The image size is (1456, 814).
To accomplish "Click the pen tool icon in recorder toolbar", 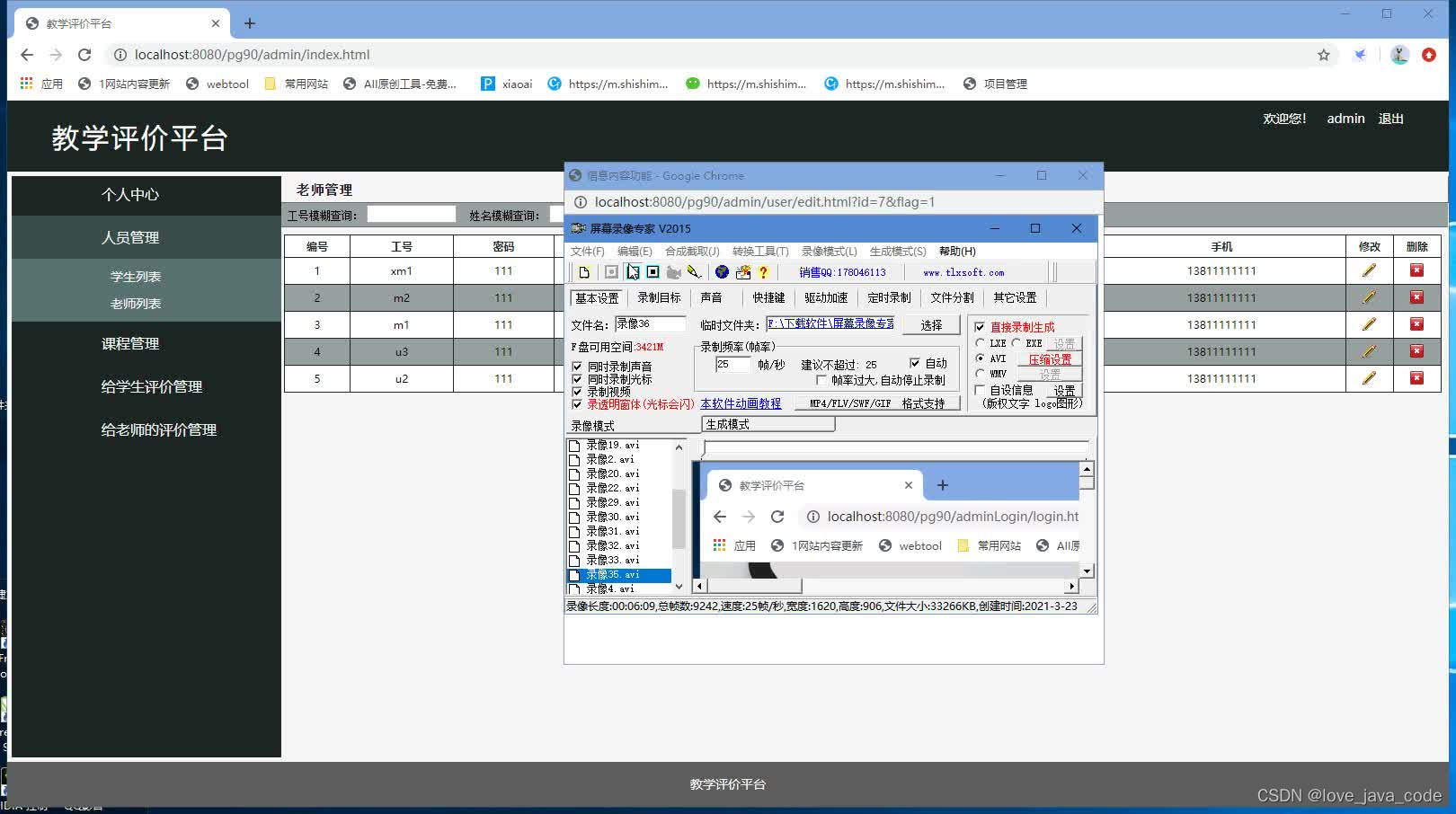I will click(694, 272).
